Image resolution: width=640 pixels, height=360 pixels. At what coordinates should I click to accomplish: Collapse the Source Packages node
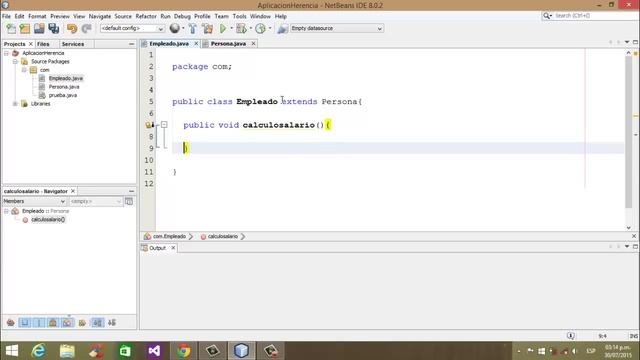(x=15, y=62)
